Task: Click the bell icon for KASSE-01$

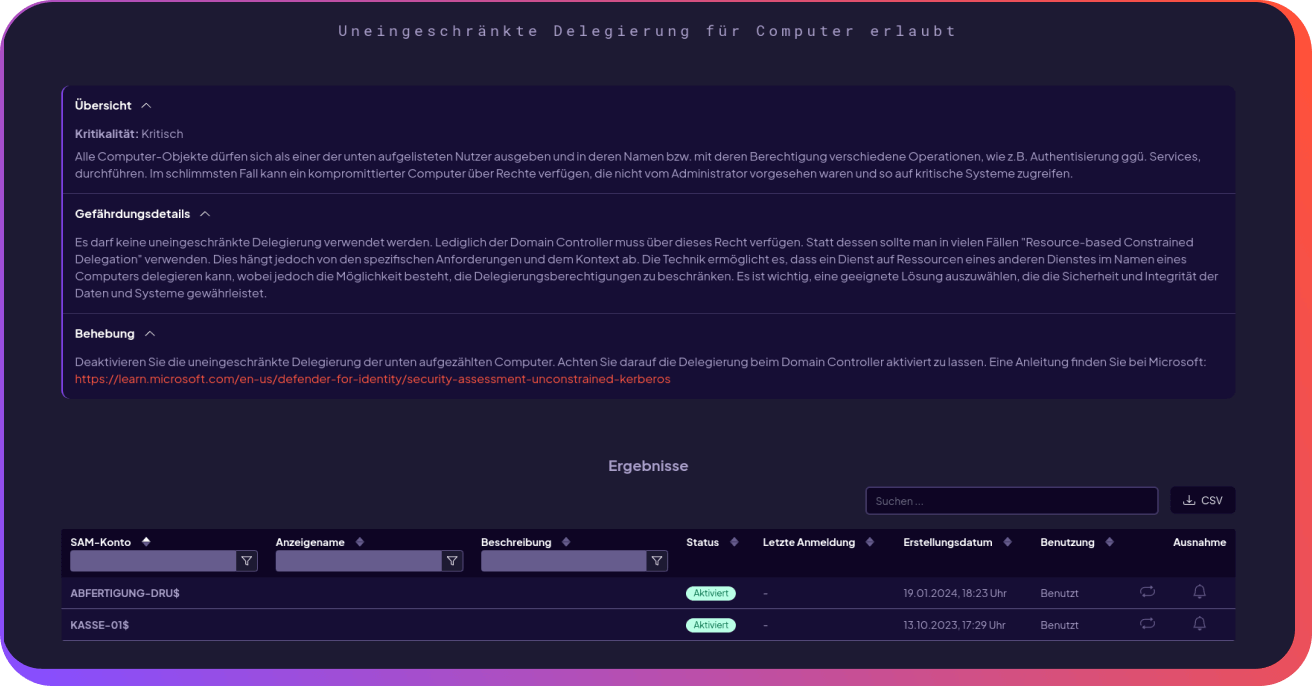Action: click(1200, 624)
